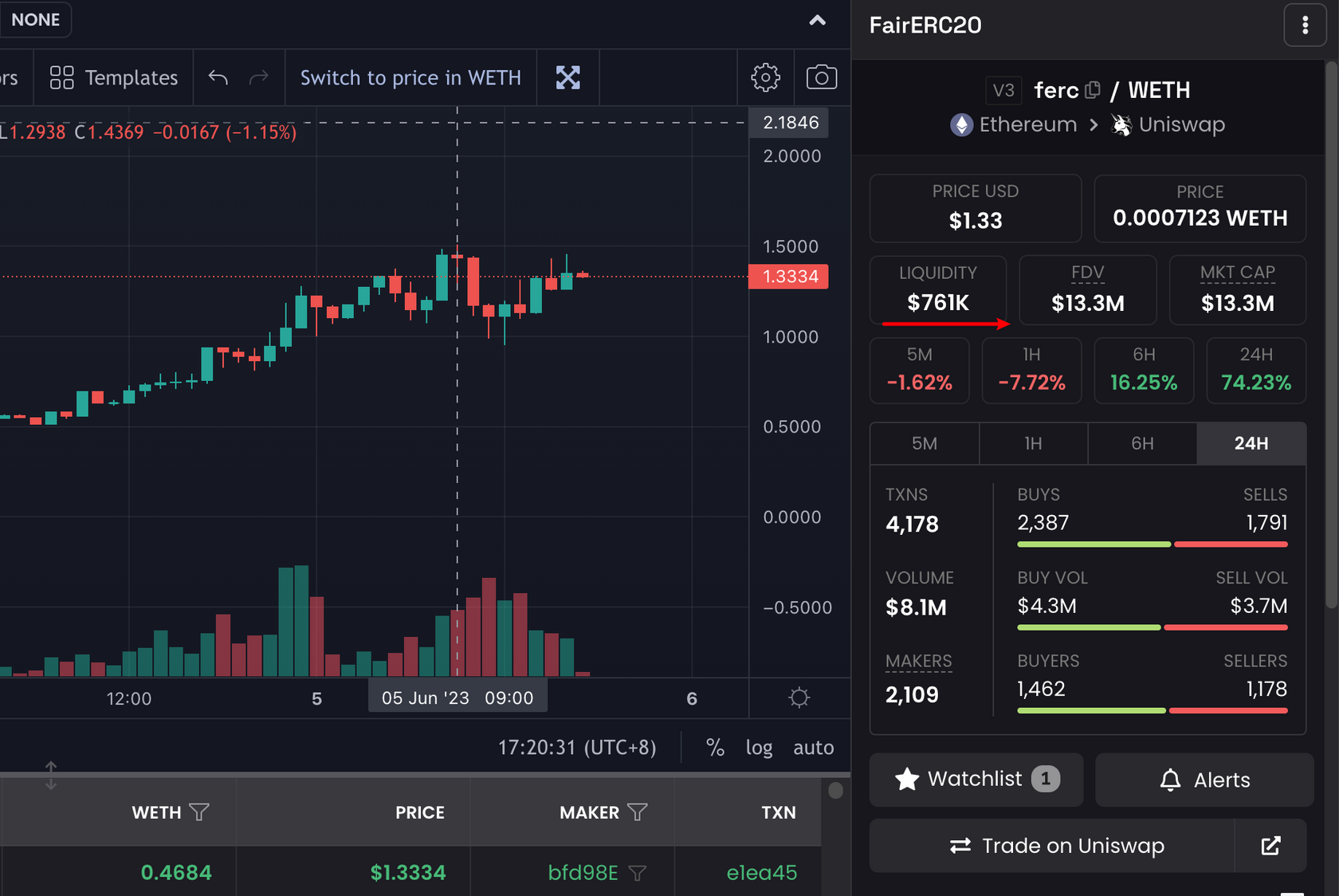Viewport: 1339px width, 896px height.
Task: Toggle auto scale on chart
Action: (x=813, y=747)
